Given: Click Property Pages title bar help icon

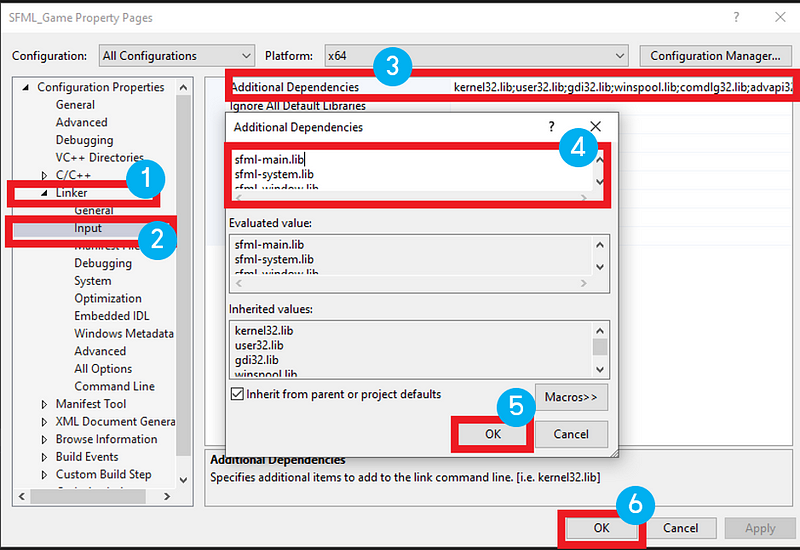Looking at the screenshot, I should click(x=736, y=17).
